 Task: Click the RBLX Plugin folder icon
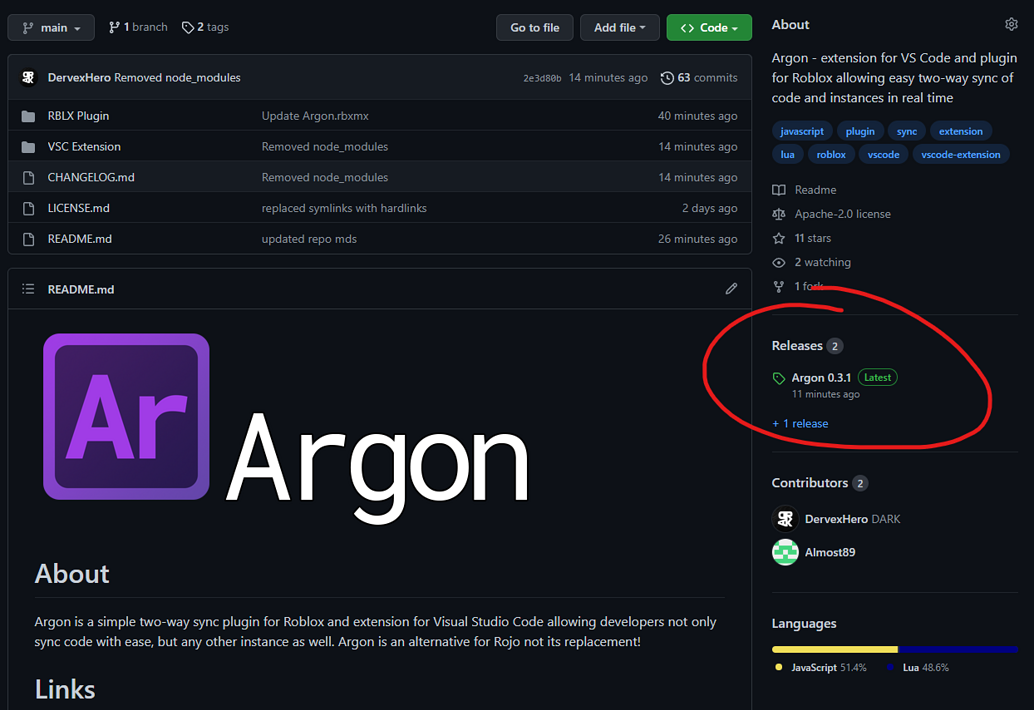click(x=28, y=115)
